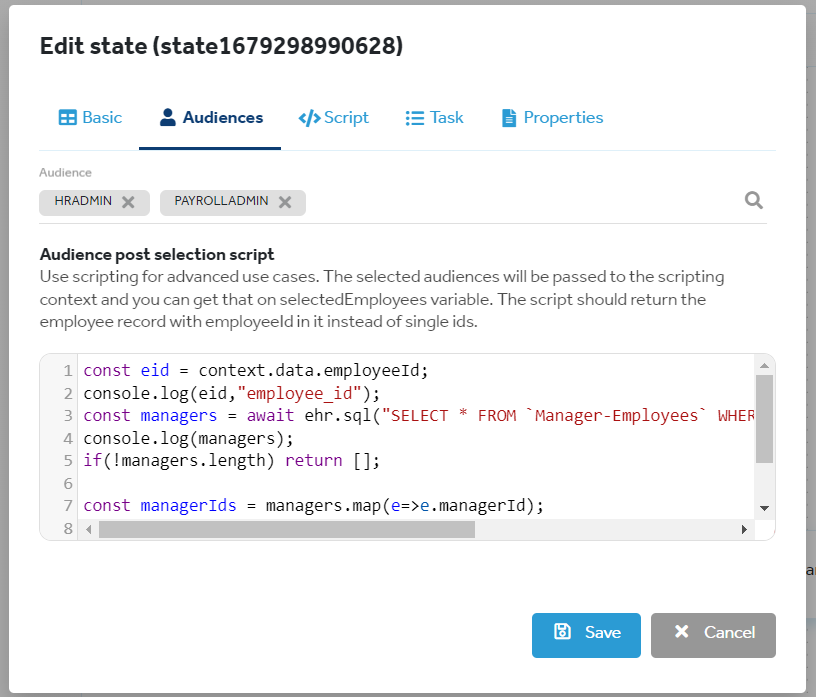The width and height of the screenshot is (816, 697).
Task: Remove the PAYROLLADMIN audience tag
Action: 285,202
